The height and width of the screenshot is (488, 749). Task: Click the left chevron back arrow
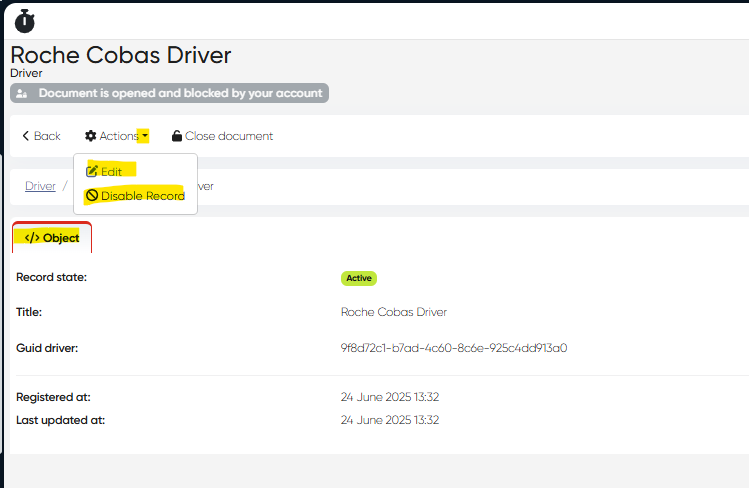tap(26, 136)
